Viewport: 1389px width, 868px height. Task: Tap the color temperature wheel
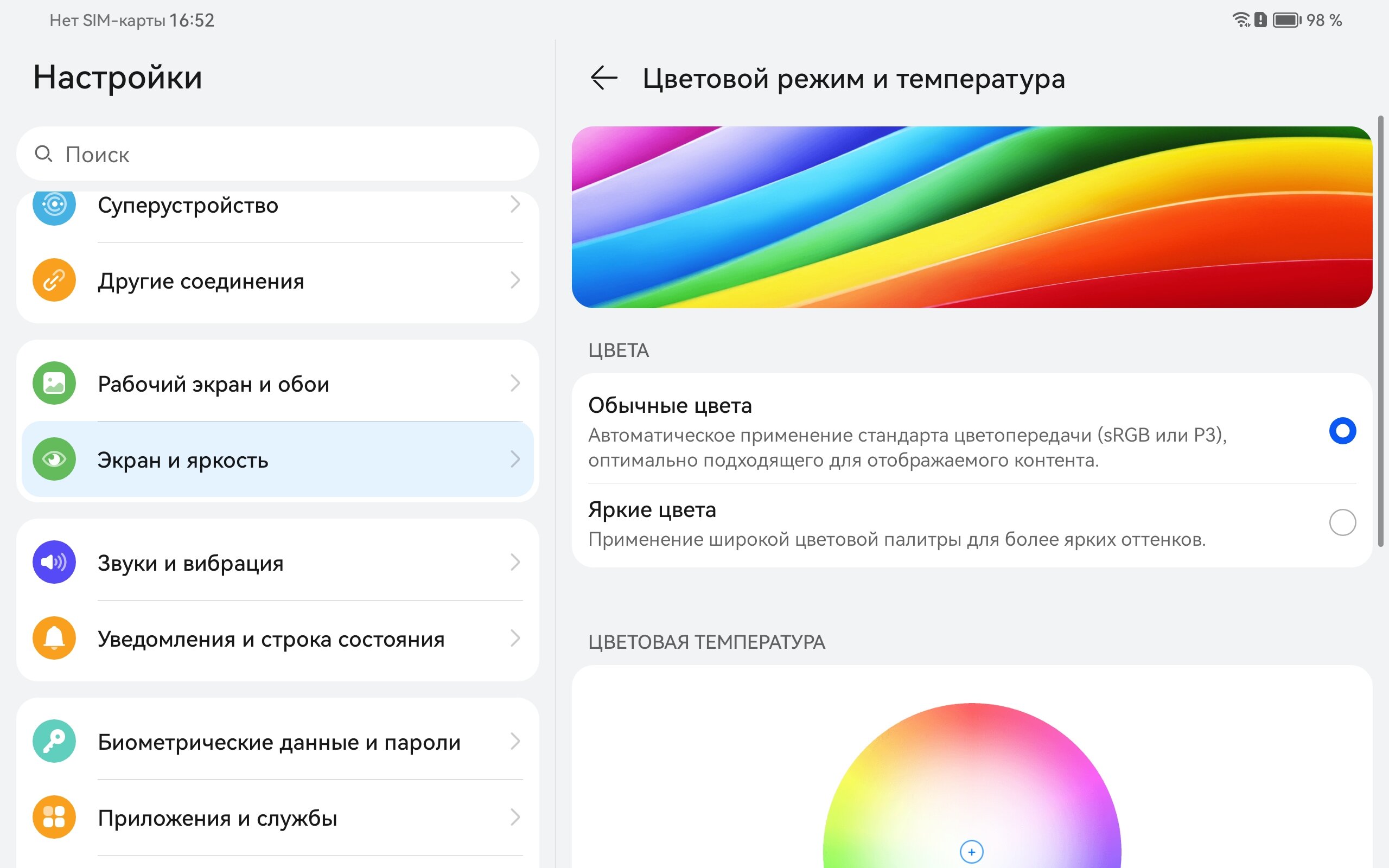pos(972,786)
